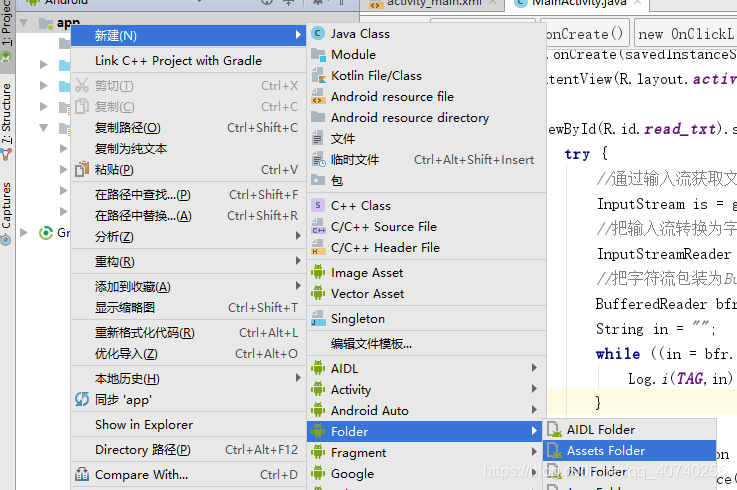
Task: Click the Kotlin File/Class icon
Action: pos(318,75)
